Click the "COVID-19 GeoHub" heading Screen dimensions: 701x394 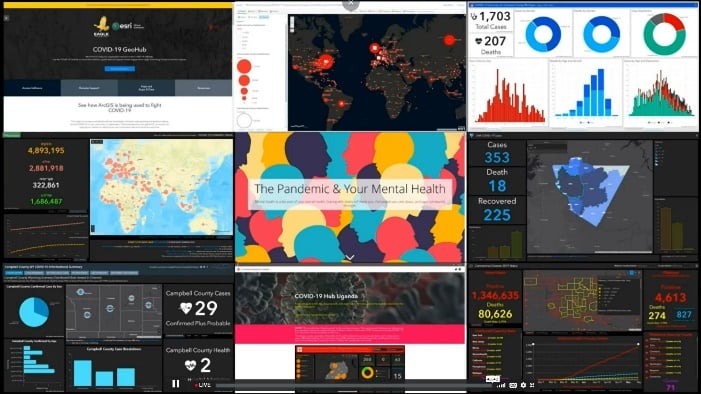pyautogui.click(x=119, y=50)
